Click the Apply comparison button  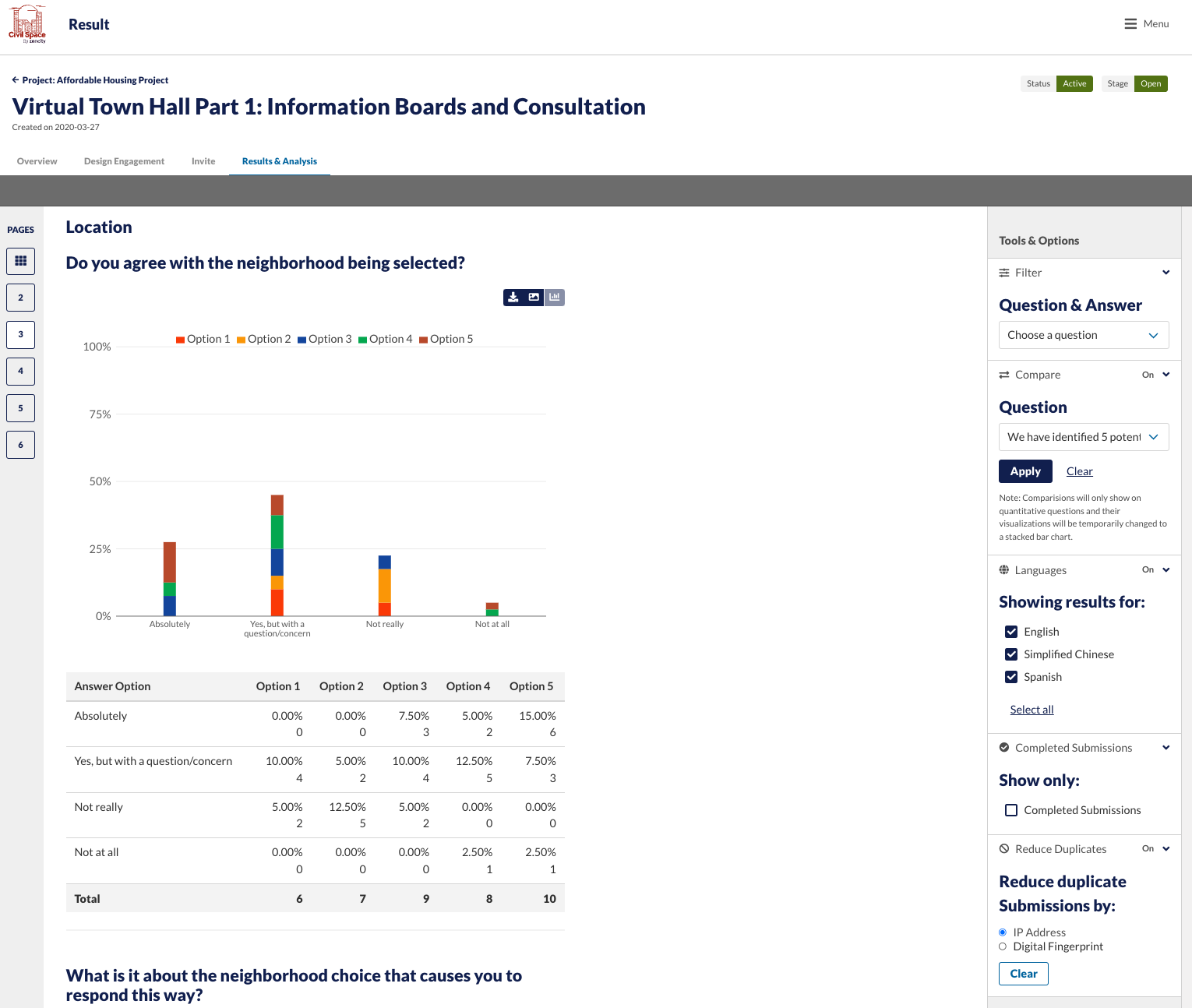(1025, 471)
